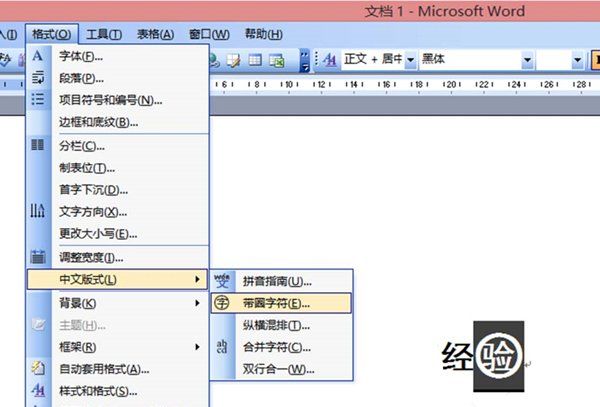Select Bullets and Numbering (项目符号和编号)
600x407 pixels.
(x=118, y=100)
